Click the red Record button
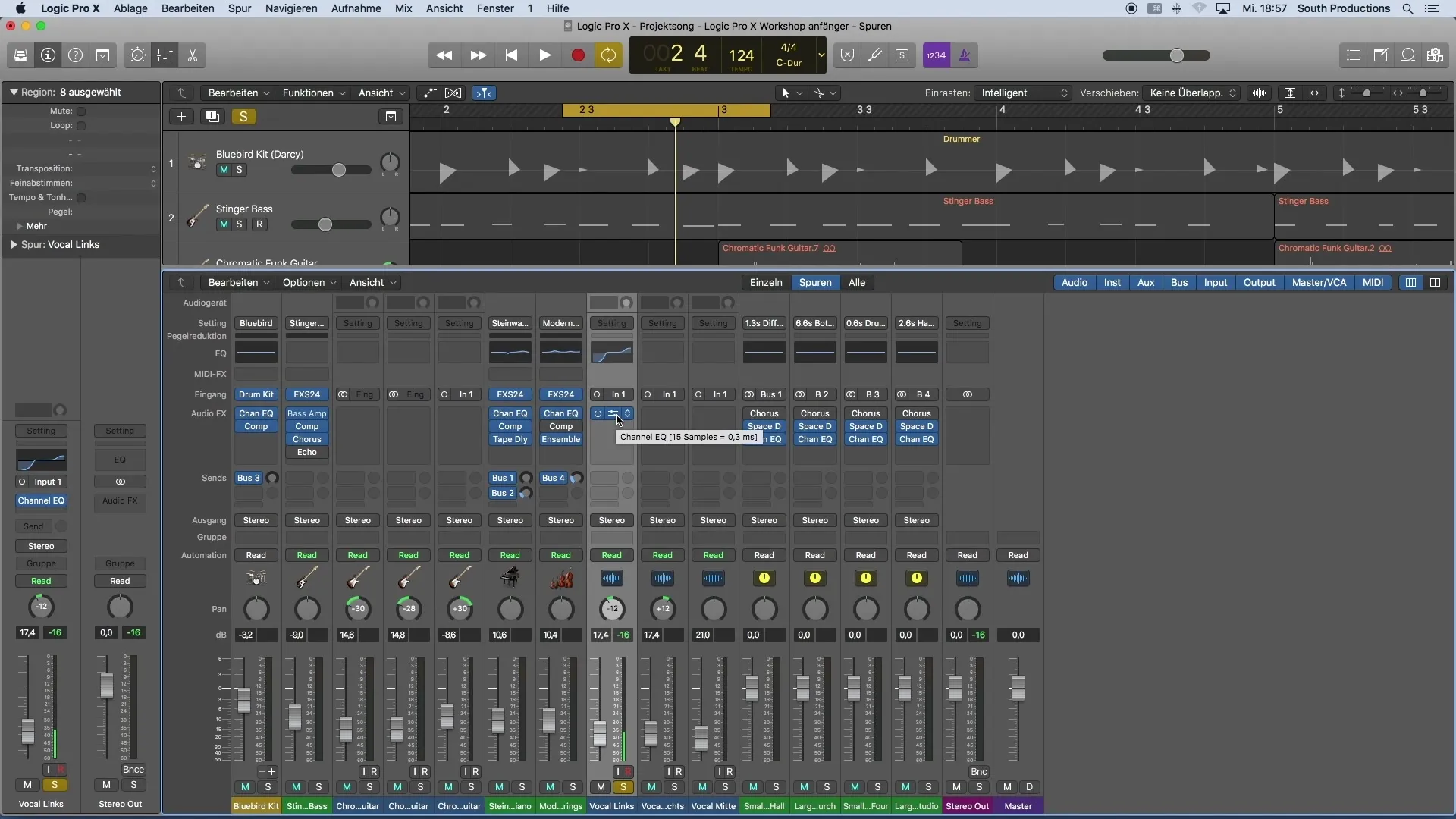Viewport: 1456px width, 819px height. (578, 55)
